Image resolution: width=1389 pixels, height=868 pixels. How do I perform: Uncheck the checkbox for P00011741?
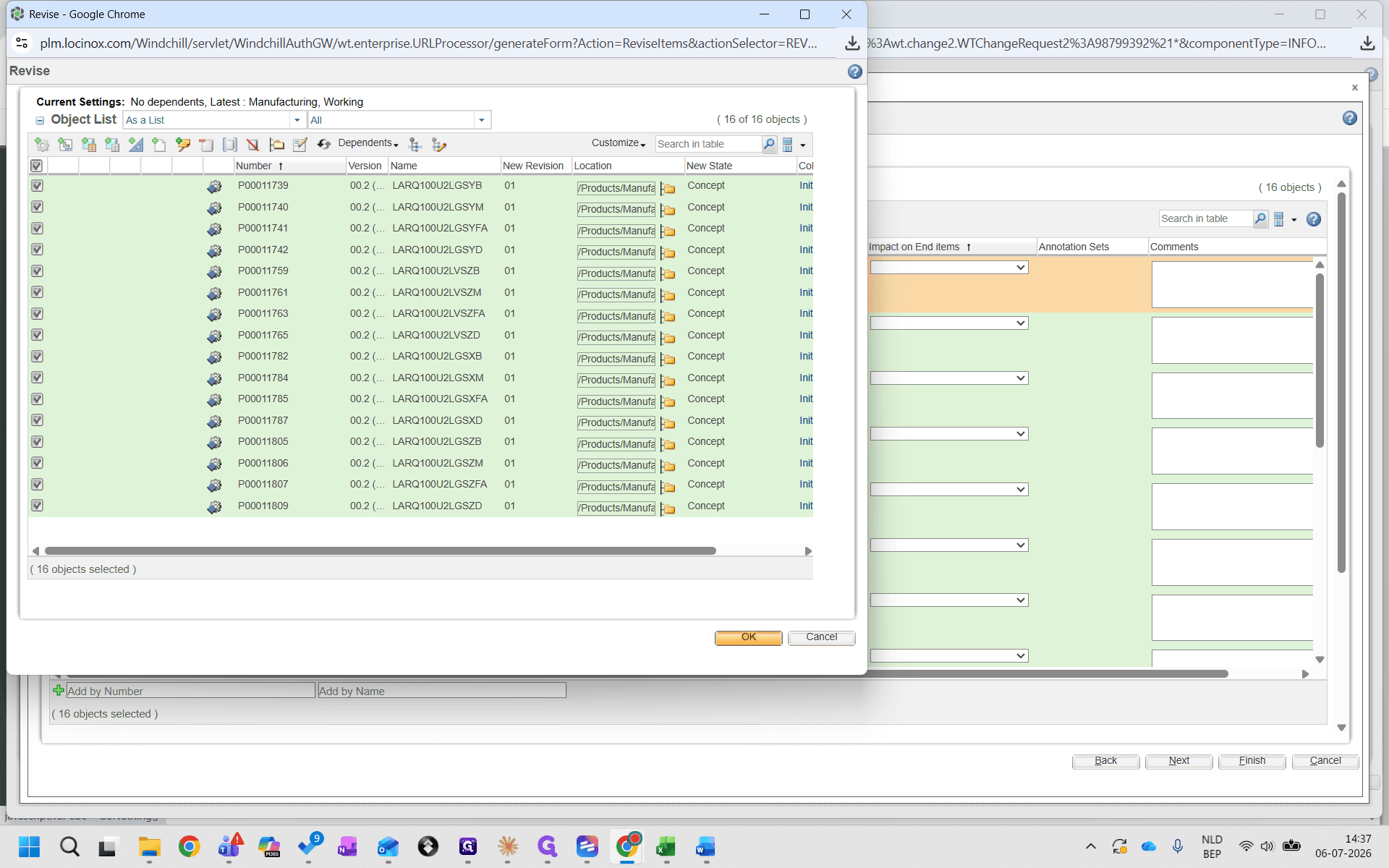[x=38, y=229]
